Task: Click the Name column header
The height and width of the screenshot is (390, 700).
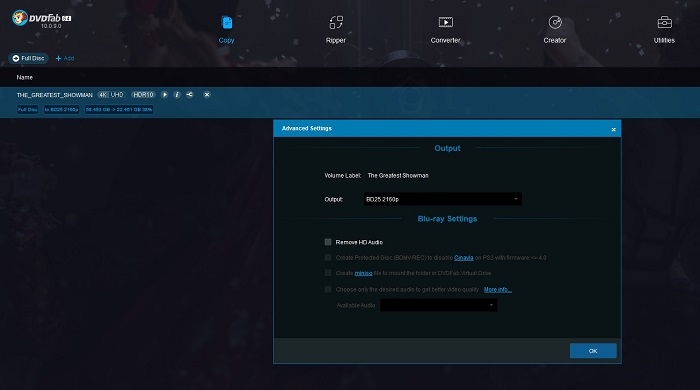Action: tap(25, 77)
